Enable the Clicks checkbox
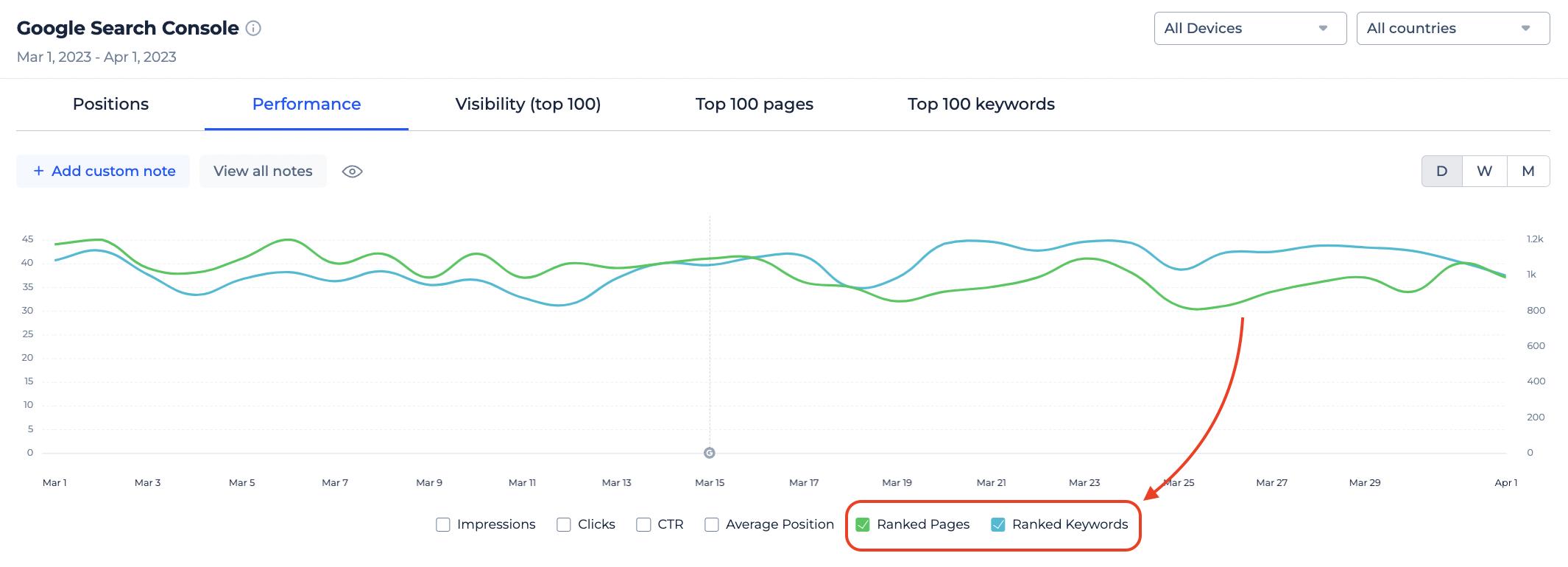1568x567 pixels. 563,524
